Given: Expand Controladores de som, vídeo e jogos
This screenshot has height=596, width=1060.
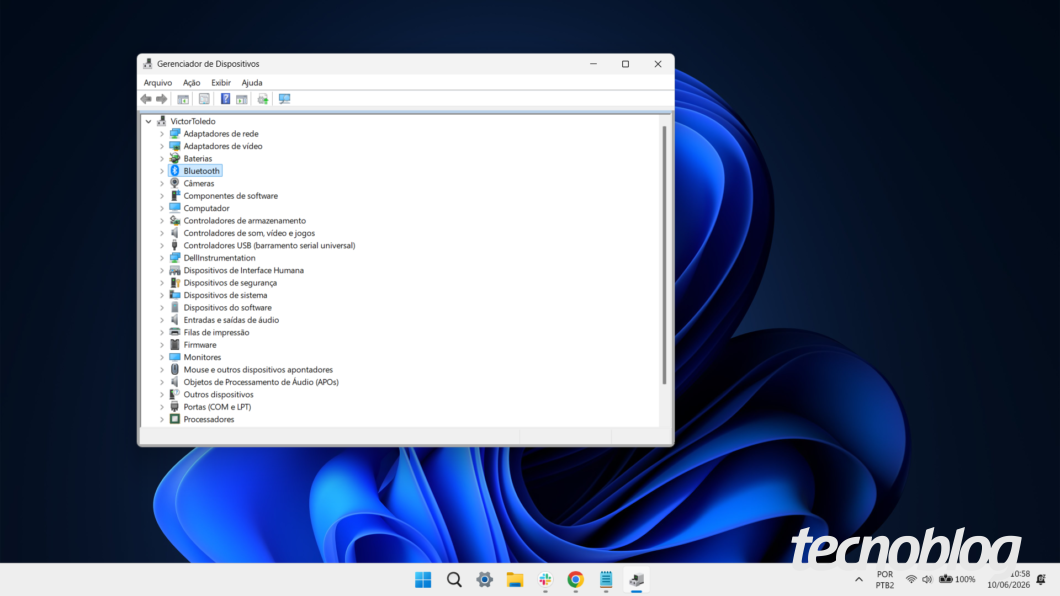Looking at the screenshot, I should click(x=162, y=233).
